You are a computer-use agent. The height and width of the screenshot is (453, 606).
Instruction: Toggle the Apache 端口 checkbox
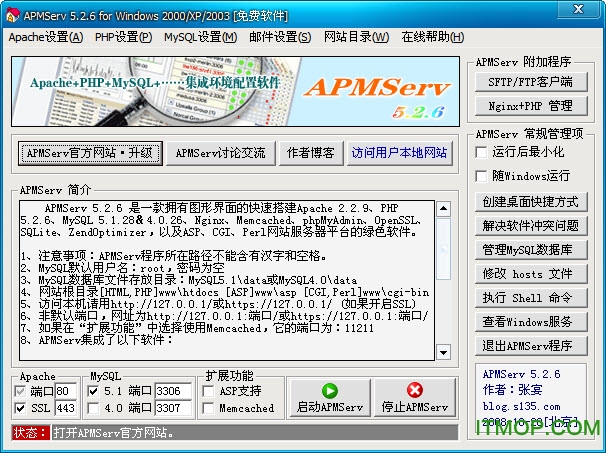(x=20, y=392)
